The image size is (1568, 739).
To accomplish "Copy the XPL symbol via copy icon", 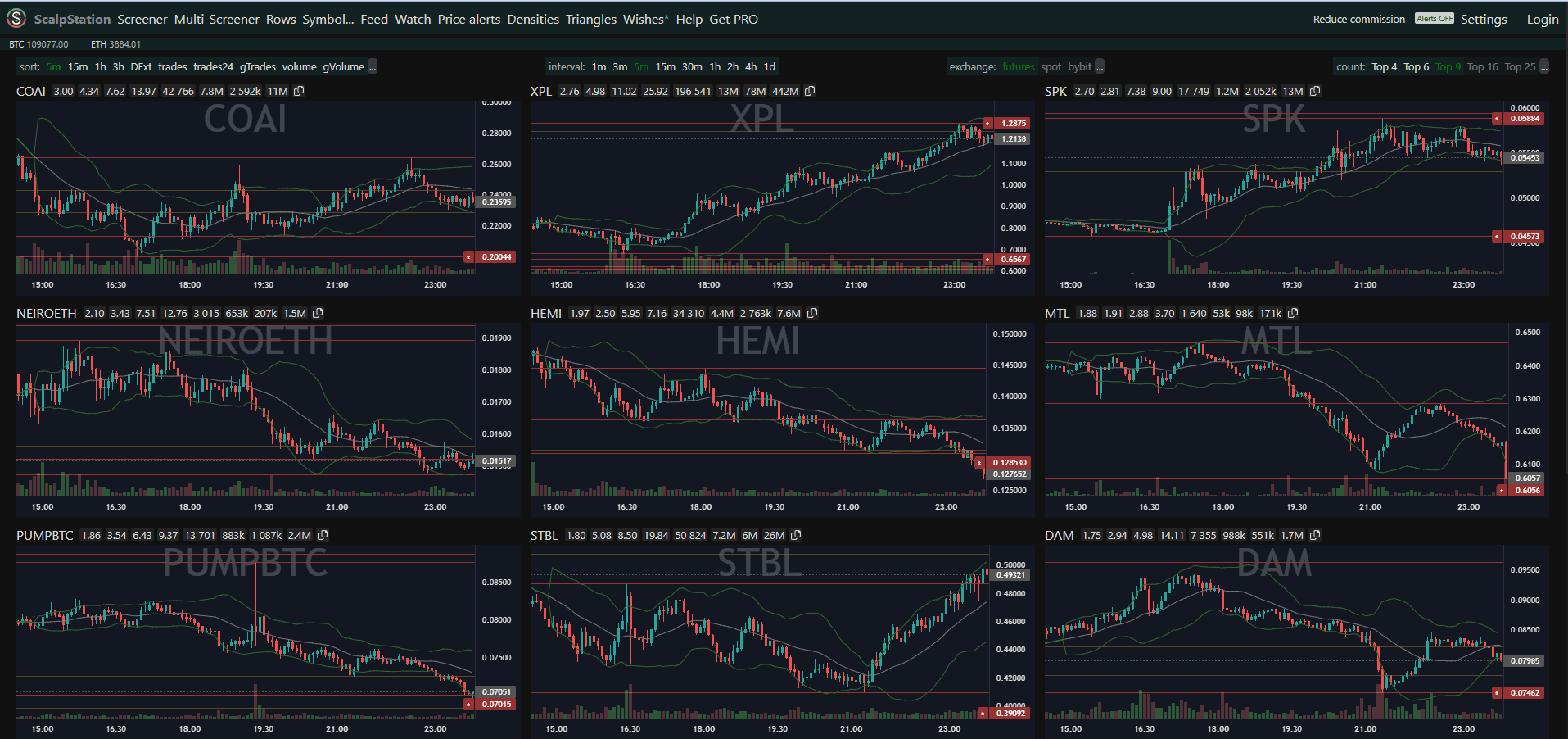I will (x=810, y=91).
